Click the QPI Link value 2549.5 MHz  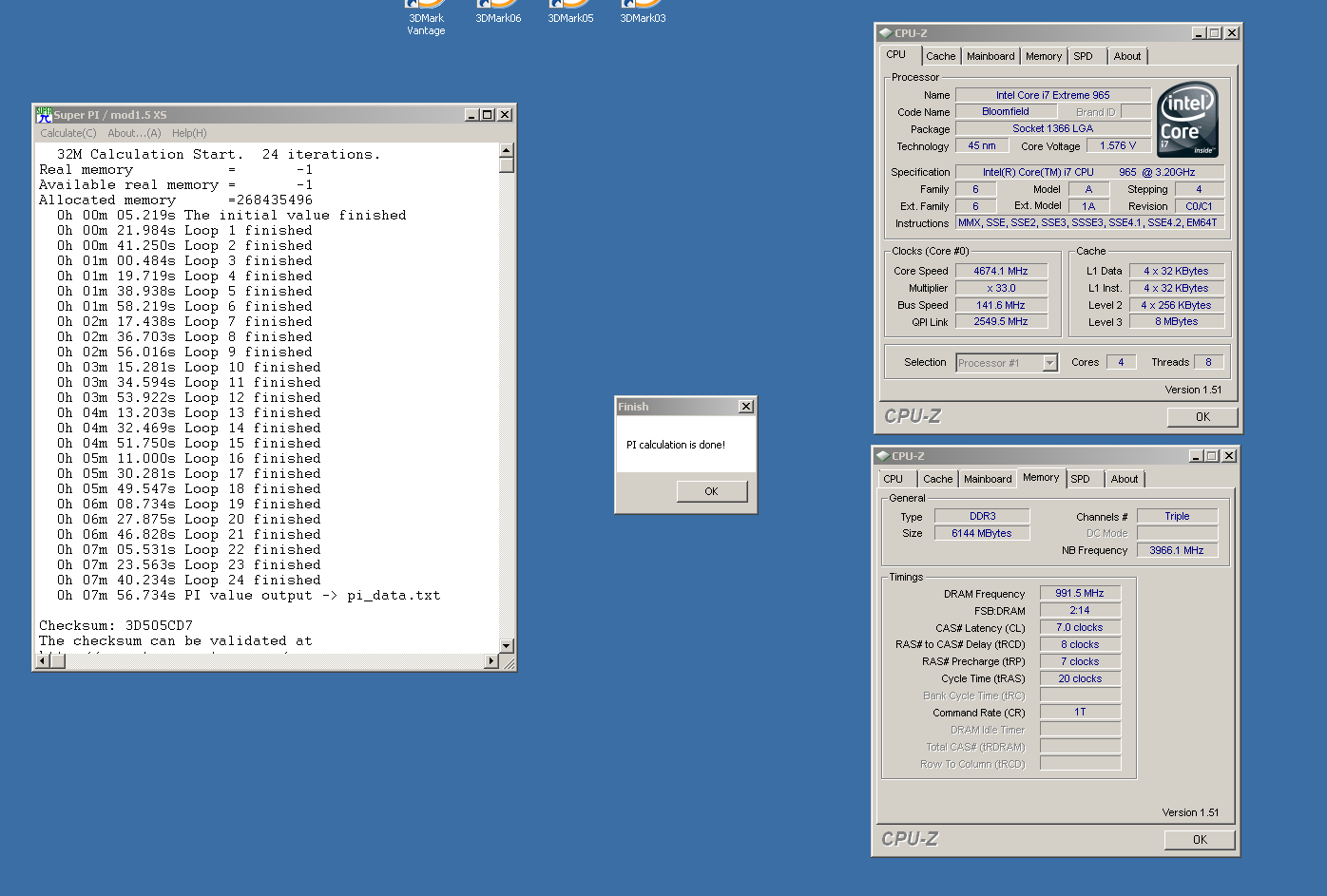1001,321
